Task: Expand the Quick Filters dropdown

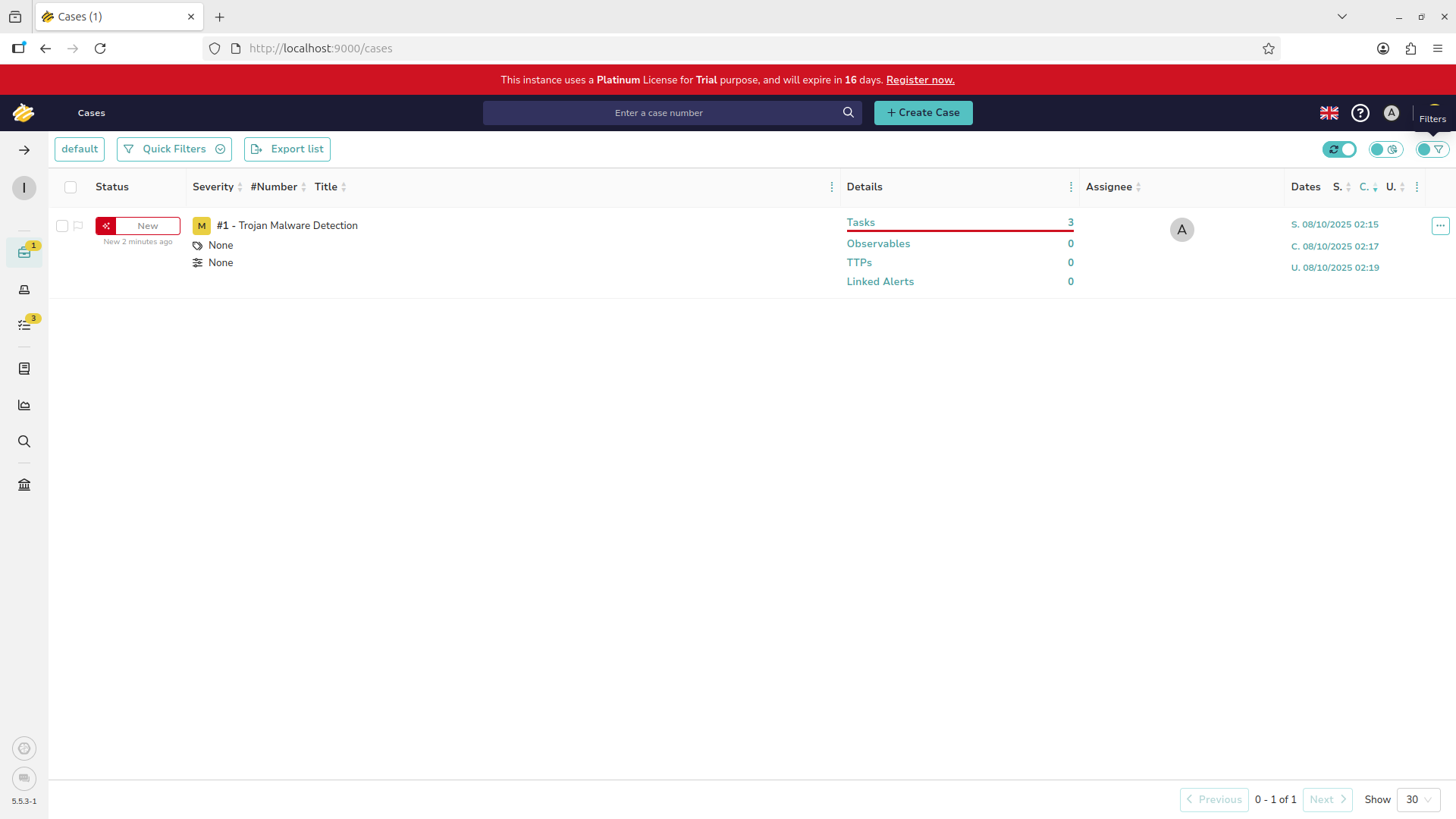Action: tap(174, 149)
